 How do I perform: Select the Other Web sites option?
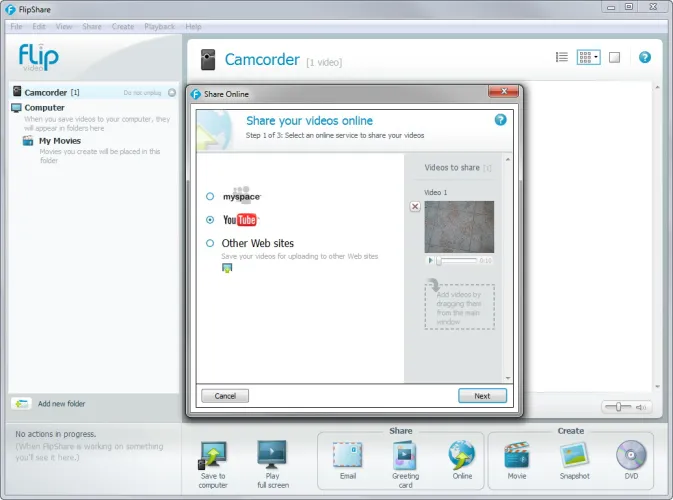(x=210, y=243)
